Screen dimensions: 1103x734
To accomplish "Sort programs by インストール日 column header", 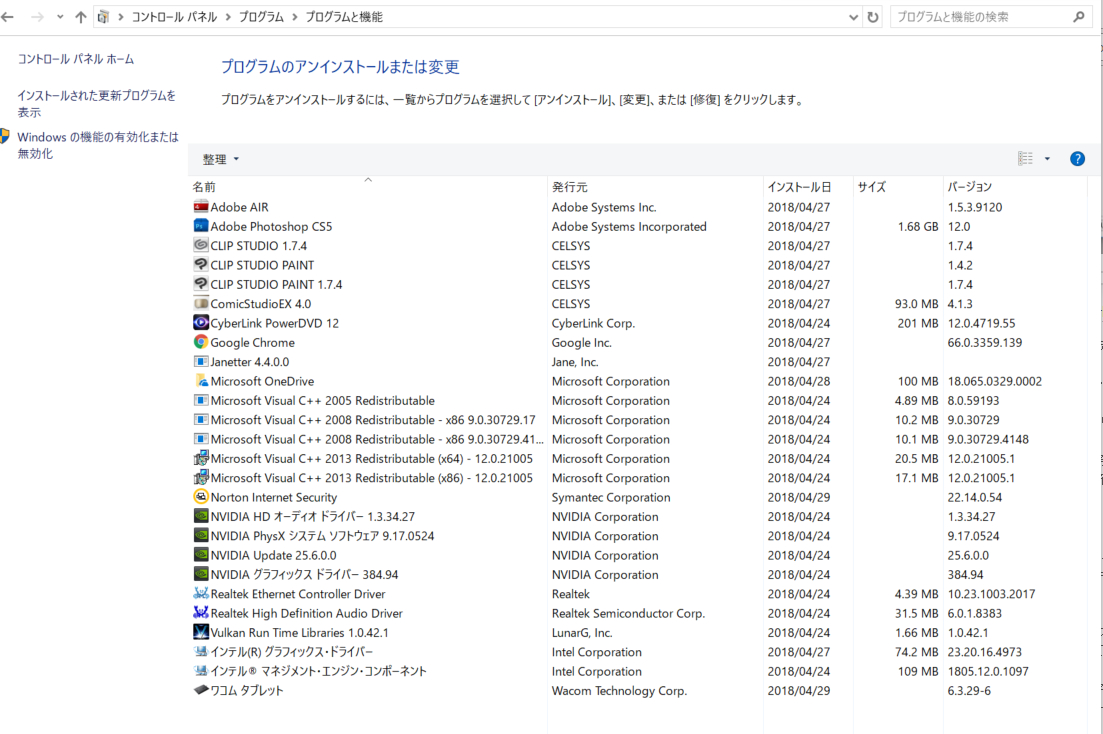I will point(798,187).
